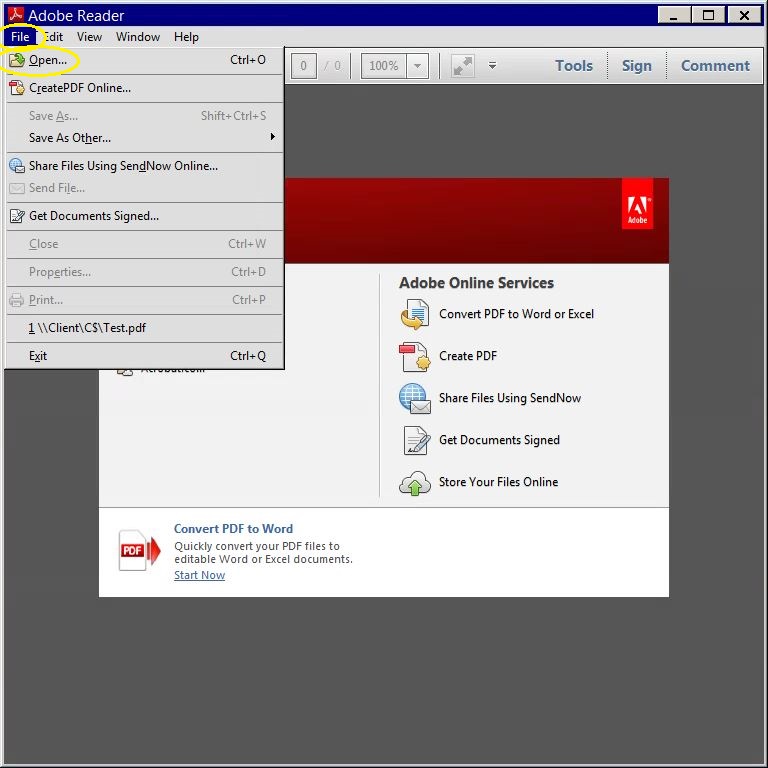Click the Store Your Files Online cloud icon
Image resolution: width=768 pixels, height=768 pixels.
click(x=415, y=483)
